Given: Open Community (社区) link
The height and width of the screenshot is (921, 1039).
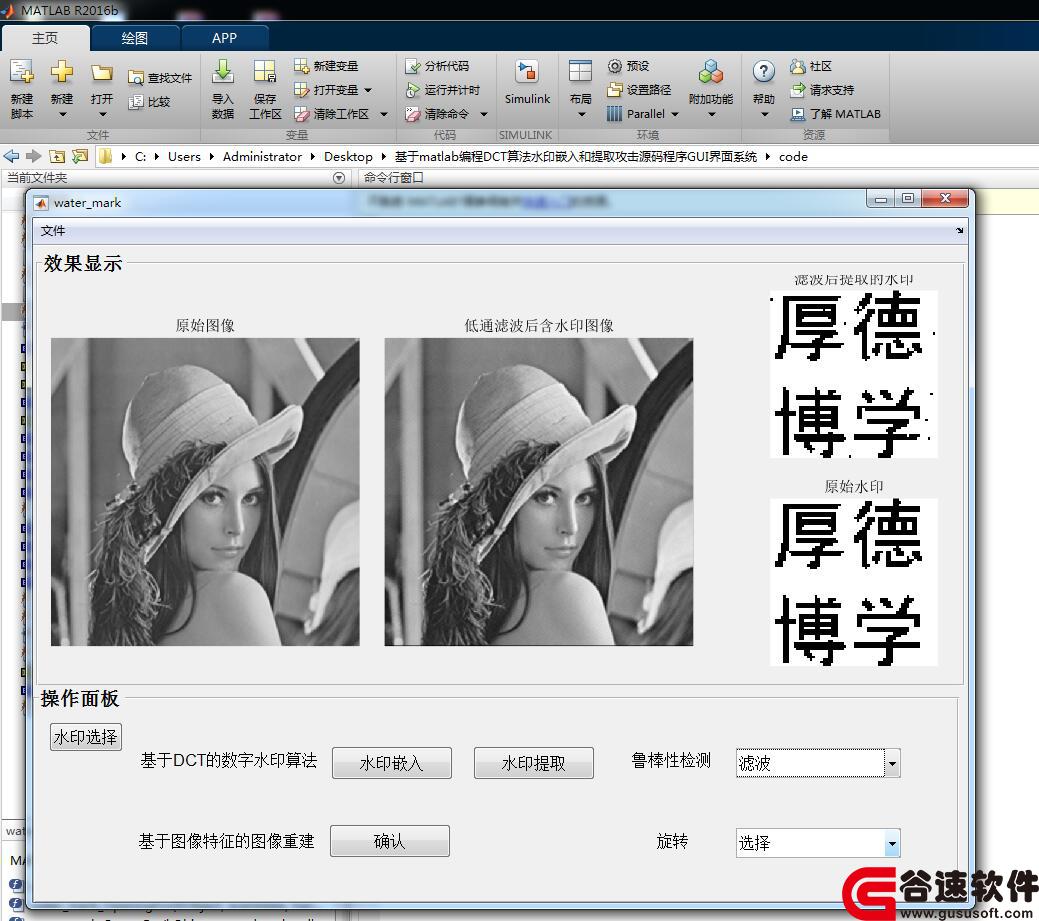Looking at the screenshot, I should pos(810,66).
